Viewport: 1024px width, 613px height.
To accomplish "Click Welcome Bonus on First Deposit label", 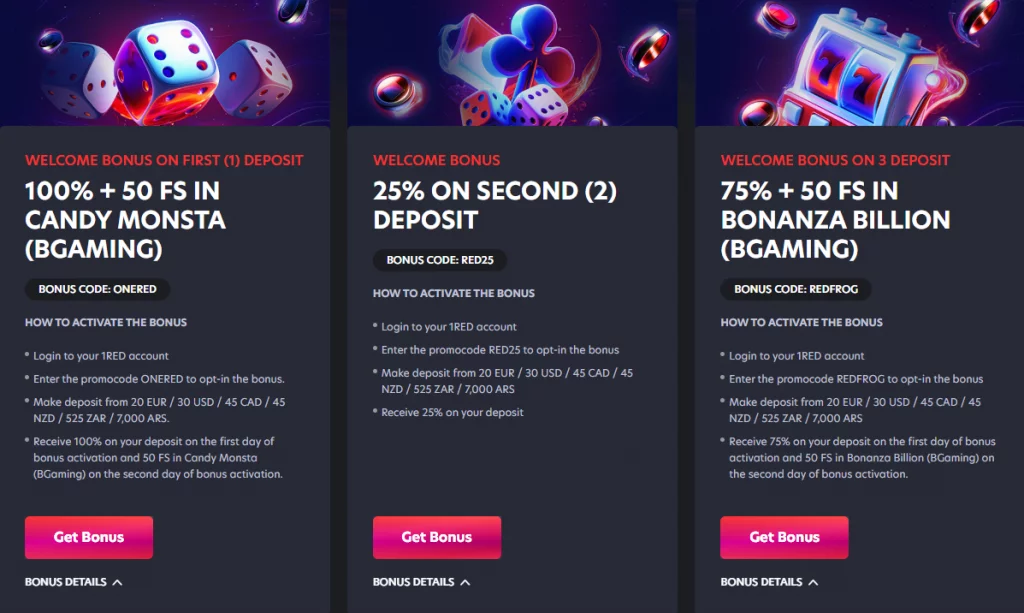I will click(x=164, y=160).
